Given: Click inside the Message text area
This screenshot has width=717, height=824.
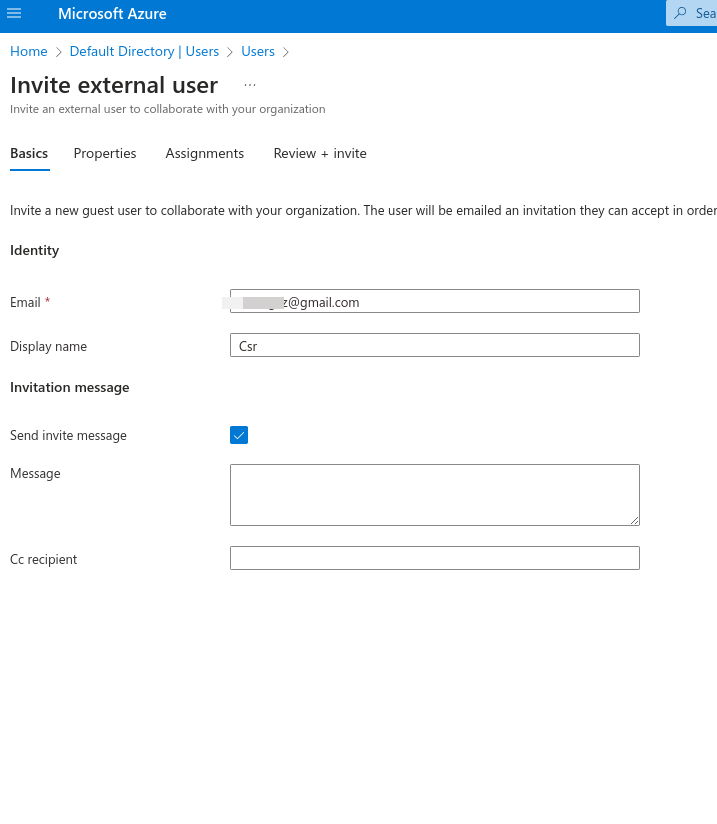Looking at the screenshot, I should click(435, 494).
